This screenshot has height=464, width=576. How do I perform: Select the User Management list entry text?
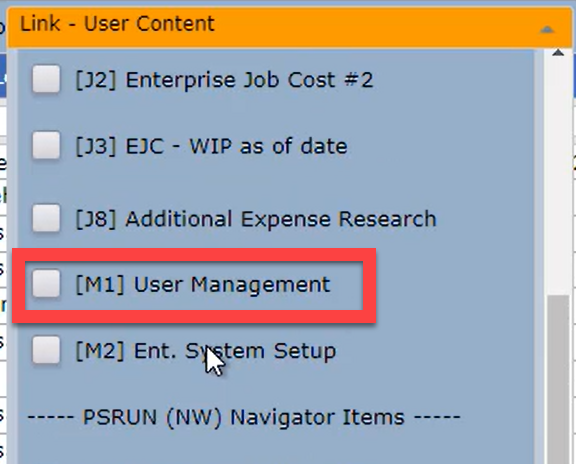tap(232, 285)
